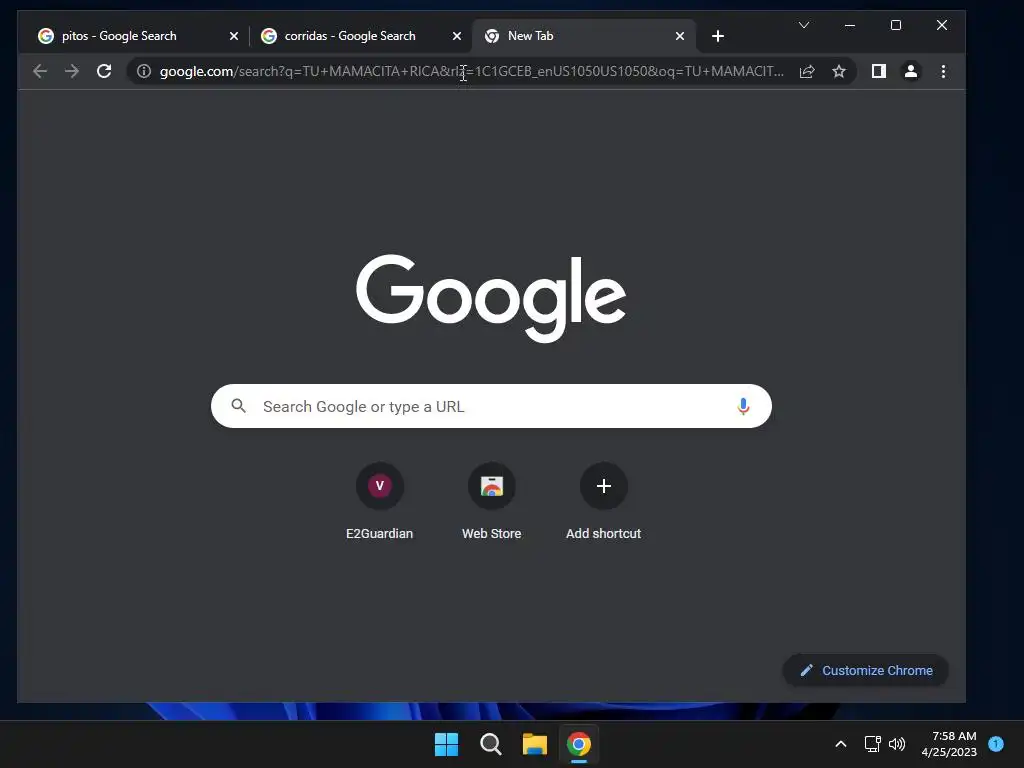Open the network icon in the system tray

point(872,744)
